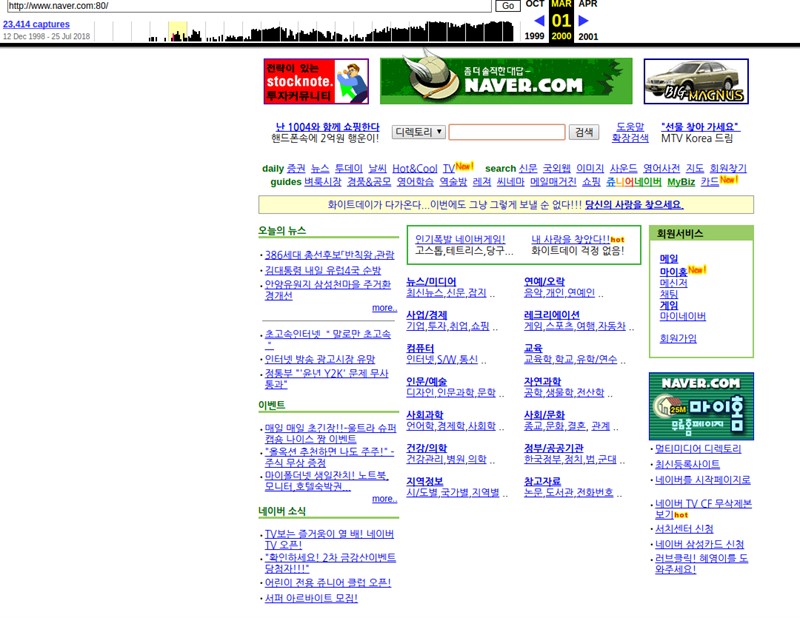Click the Wayback URL address field
The width and height of the screenshot is (800, 618).
tap(249, 6)
